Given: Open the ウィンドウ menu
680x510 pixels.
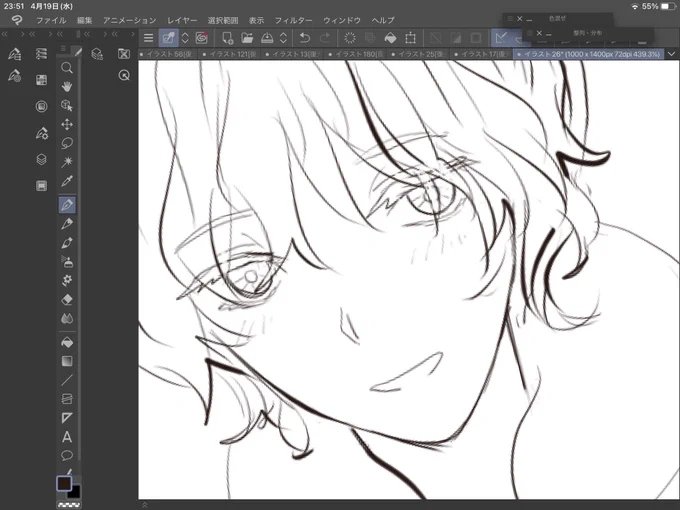Looking at the screenshot, I should point(342,20).
